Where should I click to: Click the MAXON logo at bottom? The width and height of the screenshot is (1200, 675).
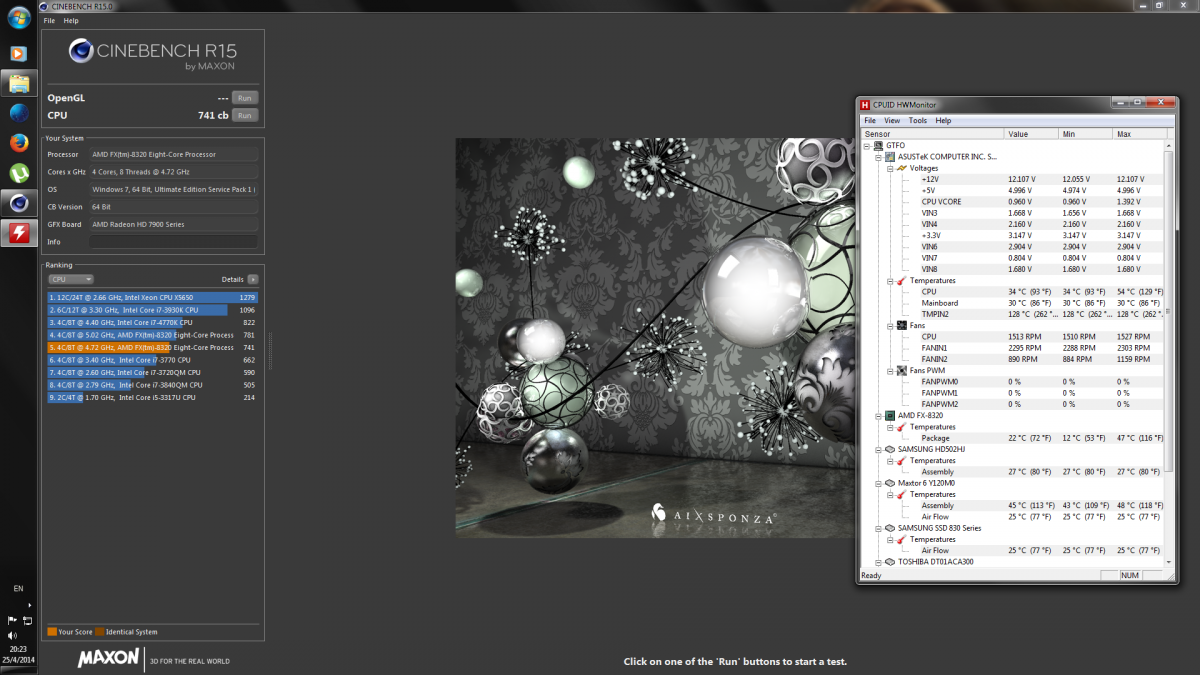pos(109,660)
